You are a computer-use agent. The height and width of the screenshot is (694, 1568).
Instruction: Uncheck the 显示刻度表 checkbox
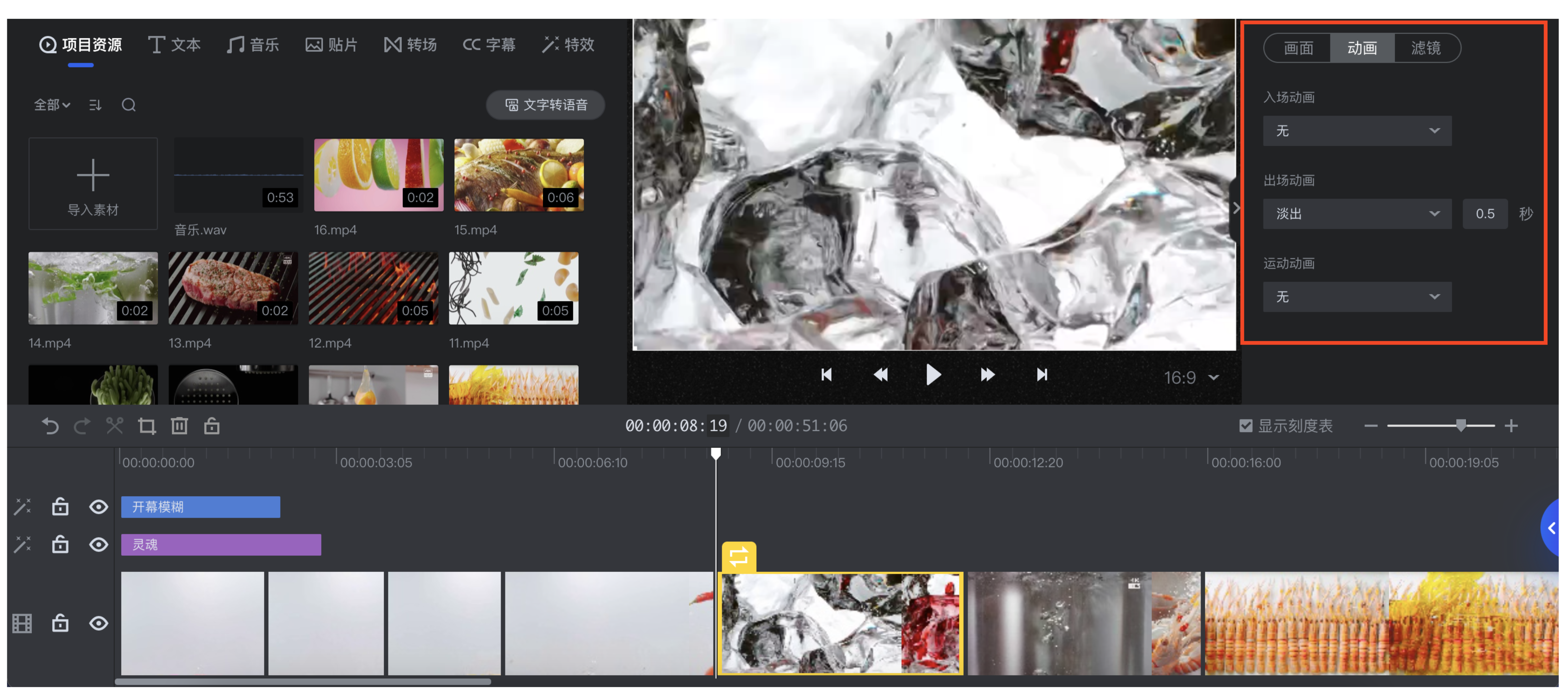coord(1245,426)
